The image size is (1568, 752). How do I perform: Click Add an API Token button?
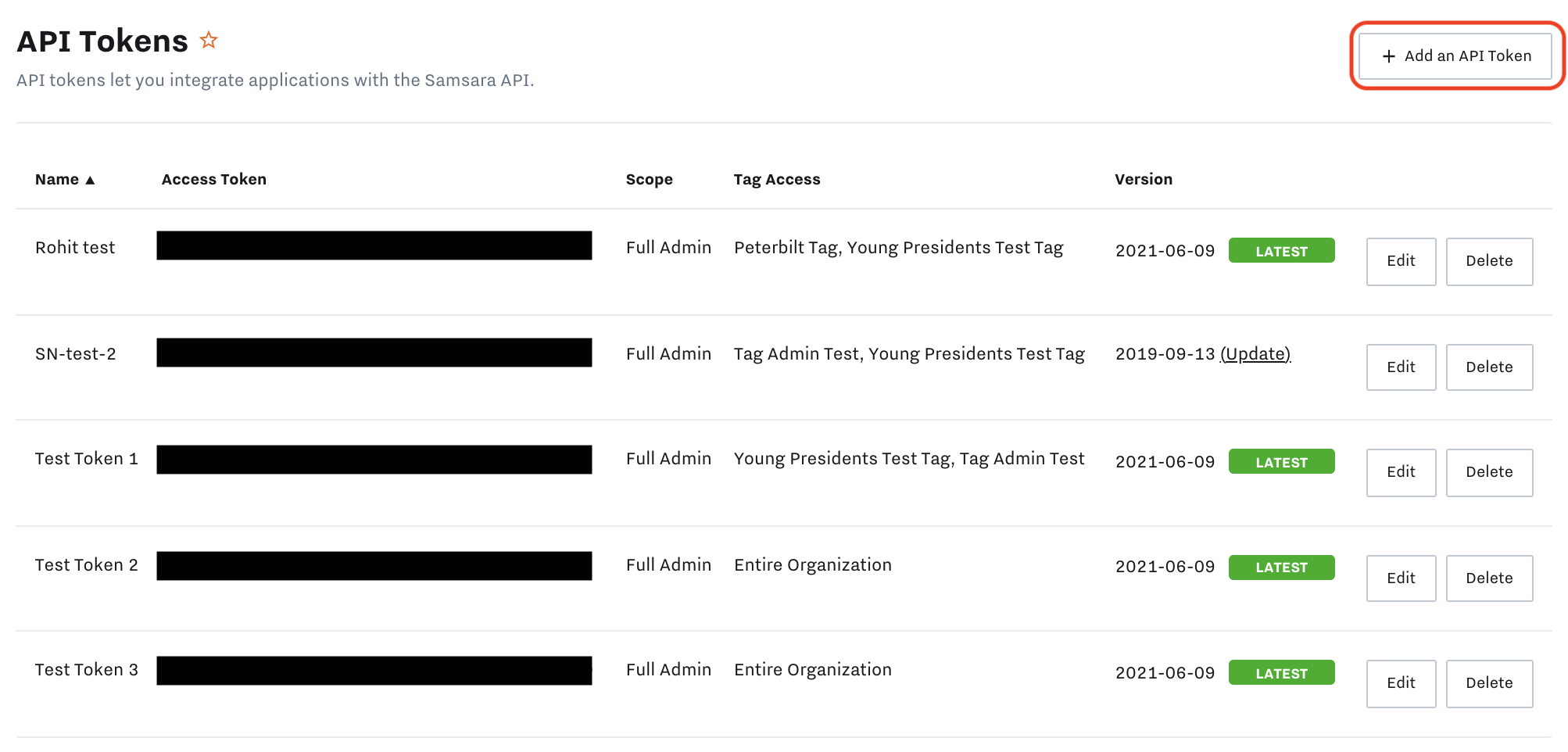(1455, 56)
